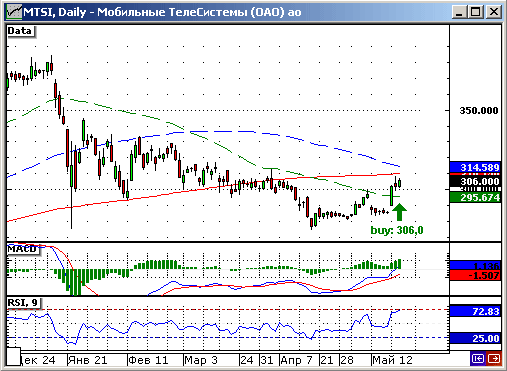Click the RSI, 9 indicator label

tap(23, 303)
